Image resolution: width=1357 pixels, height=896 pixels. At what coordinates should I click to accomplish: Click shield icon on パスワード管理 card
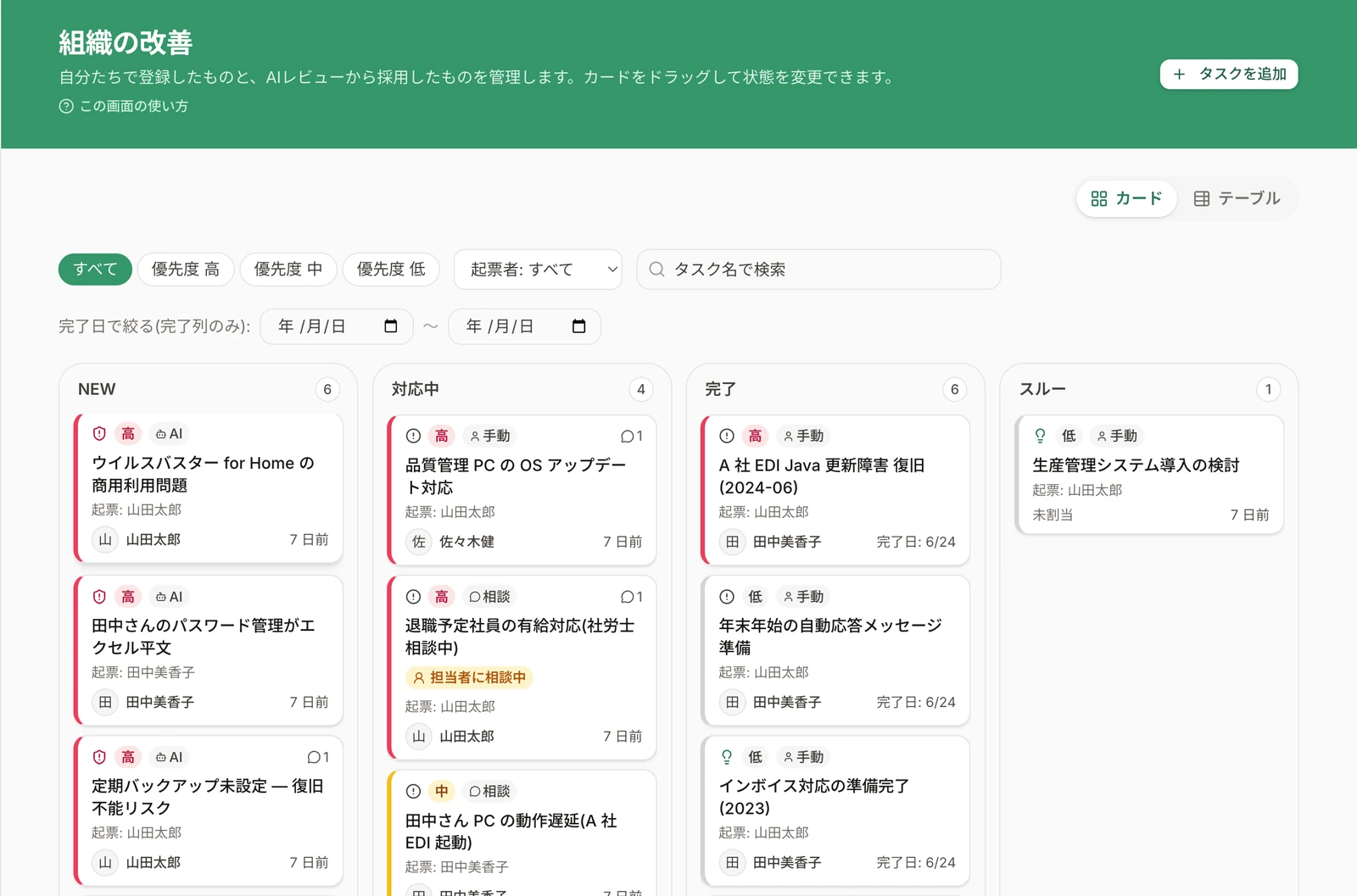pos(99,596)
